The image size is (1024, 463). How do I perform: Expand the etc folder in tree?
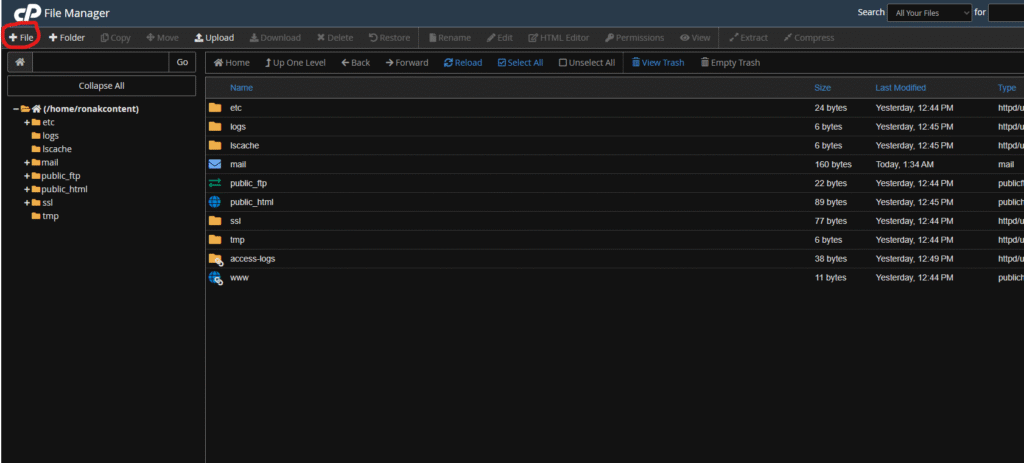27,122
